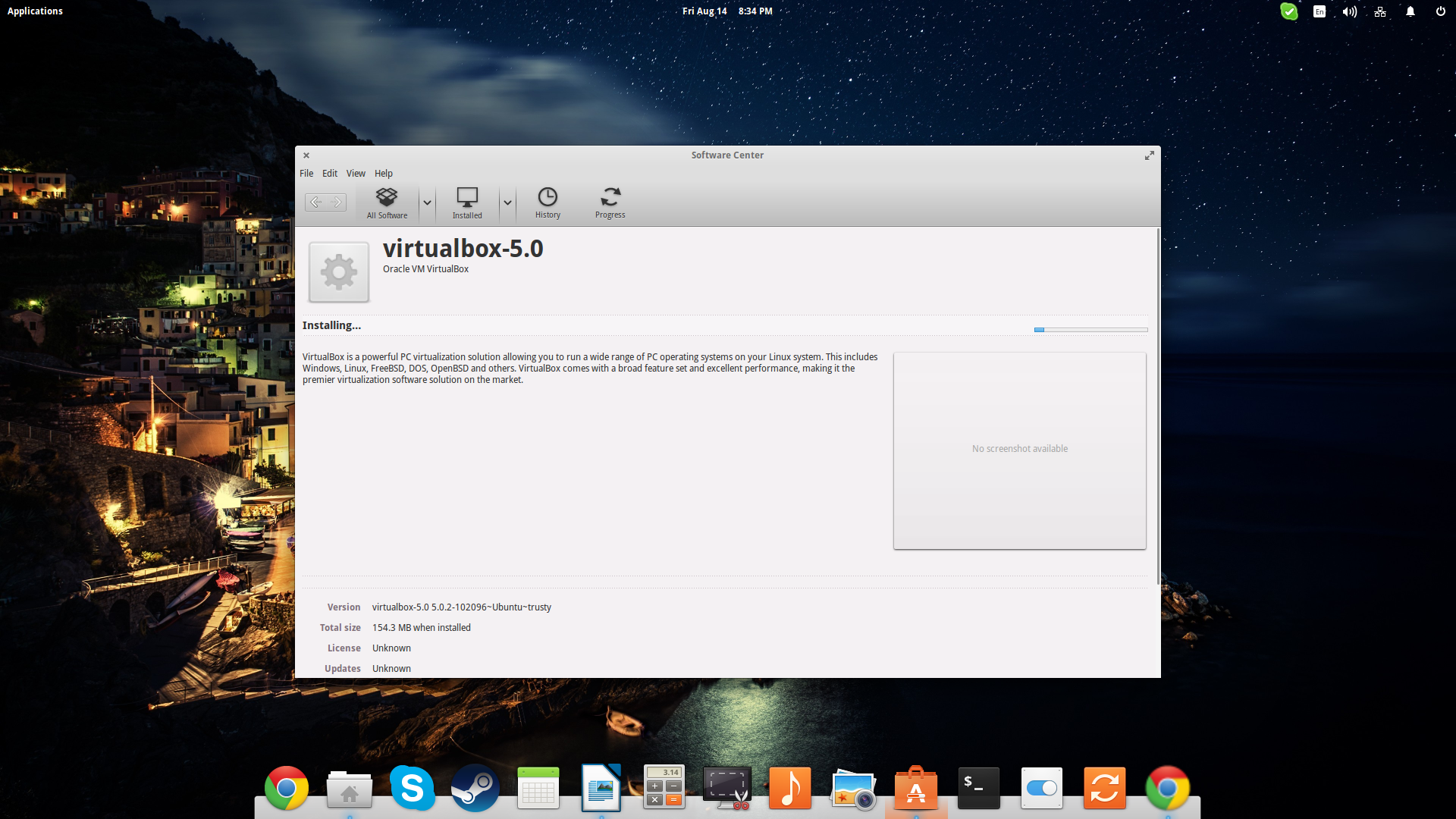This screenshot has width=1456, height=819.
Task: Launch the last Chrome icon in dock
Action: tap(1168, 789)
